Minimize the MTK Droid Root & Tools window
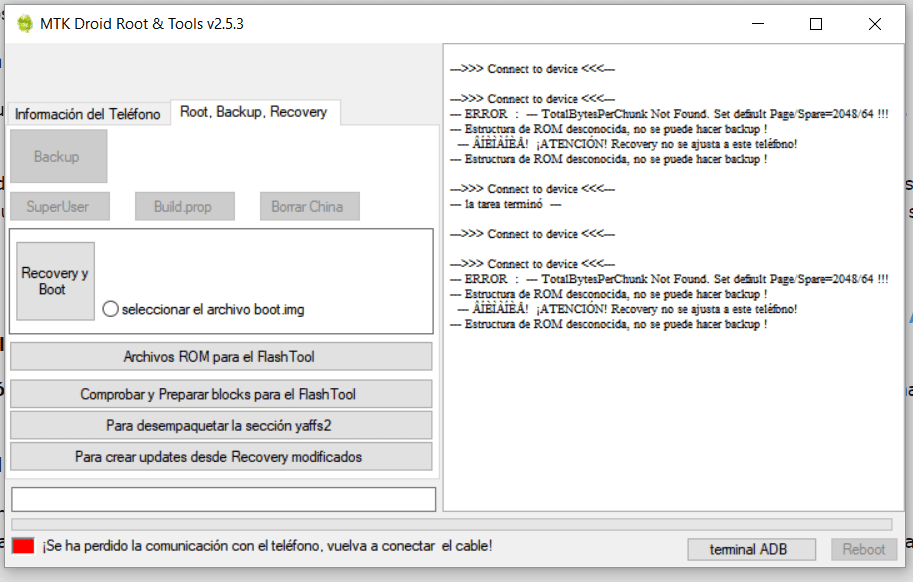This screenshot has height=582, width=913. 758,24
